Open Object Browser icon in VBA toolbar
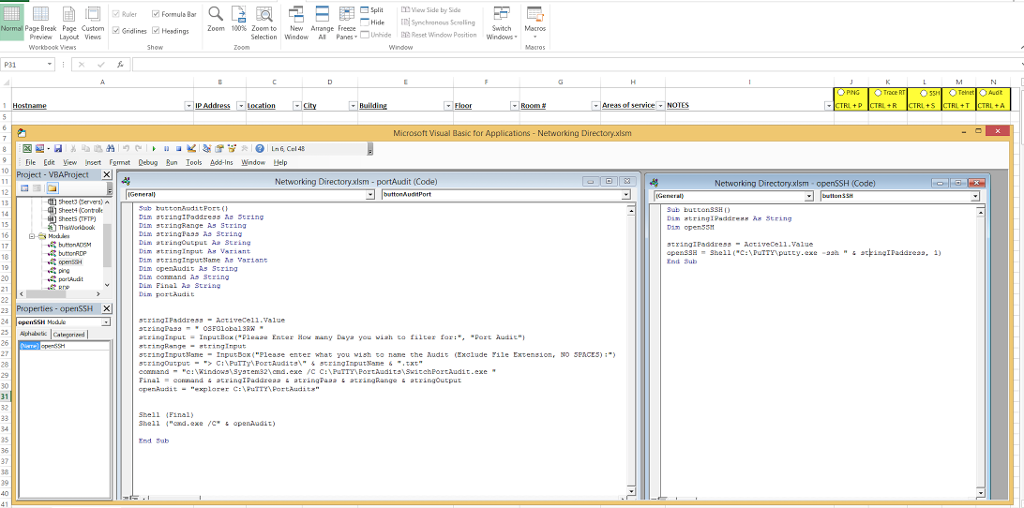This screenshot has width=1024, height=508. coord(232,148)
